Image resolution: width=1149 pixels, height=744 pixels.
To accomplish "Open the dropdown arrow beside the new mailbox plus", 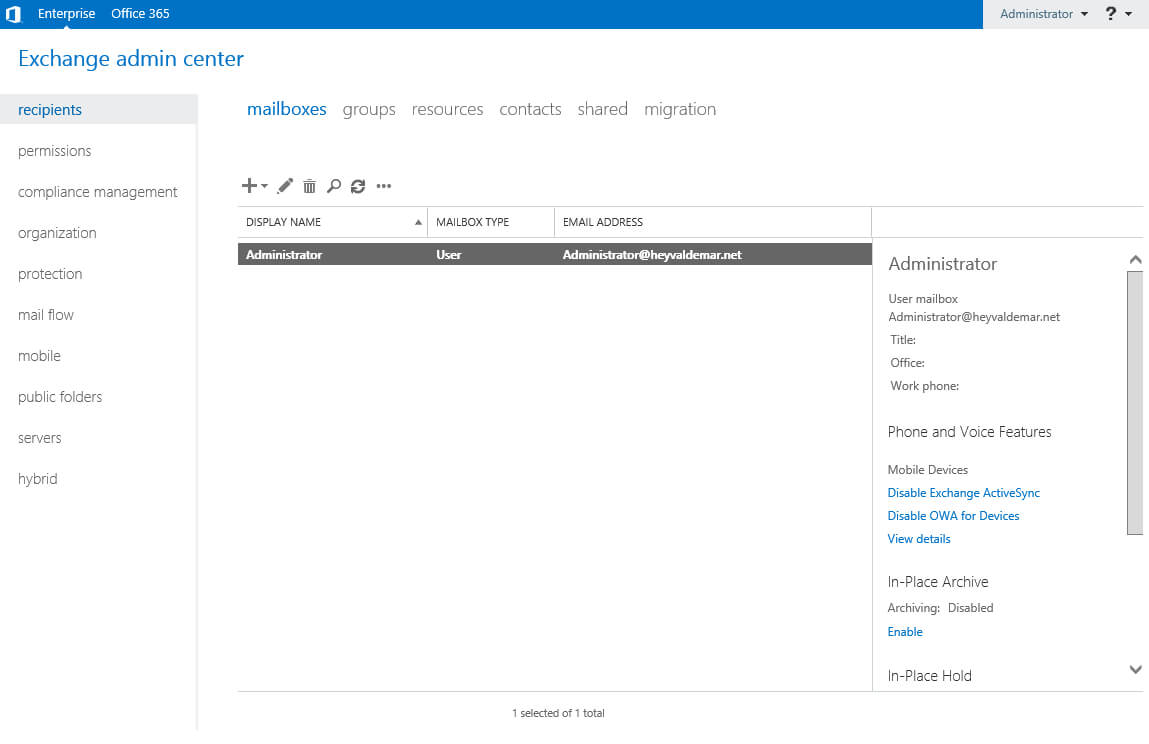I will point(265,186).
